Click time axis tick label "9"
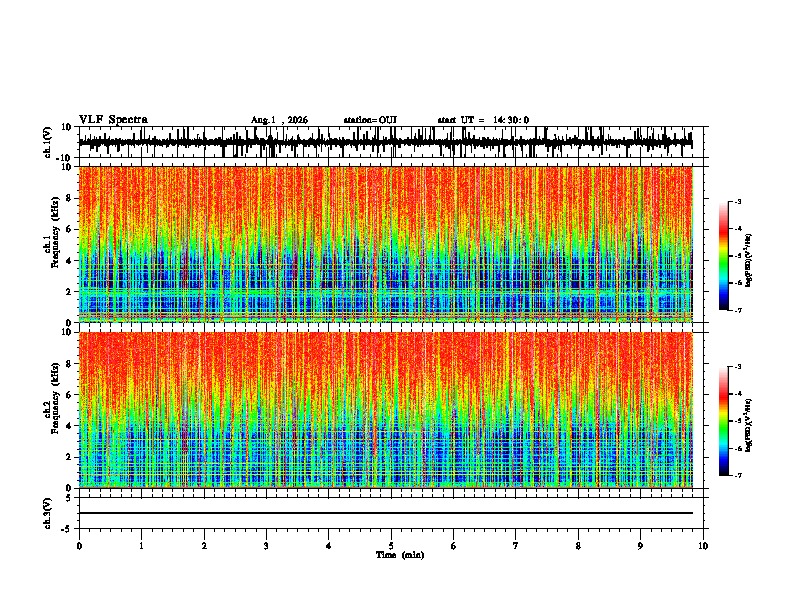Image resolution: width=792 pixels, height=612 pixels. point(640,546)
